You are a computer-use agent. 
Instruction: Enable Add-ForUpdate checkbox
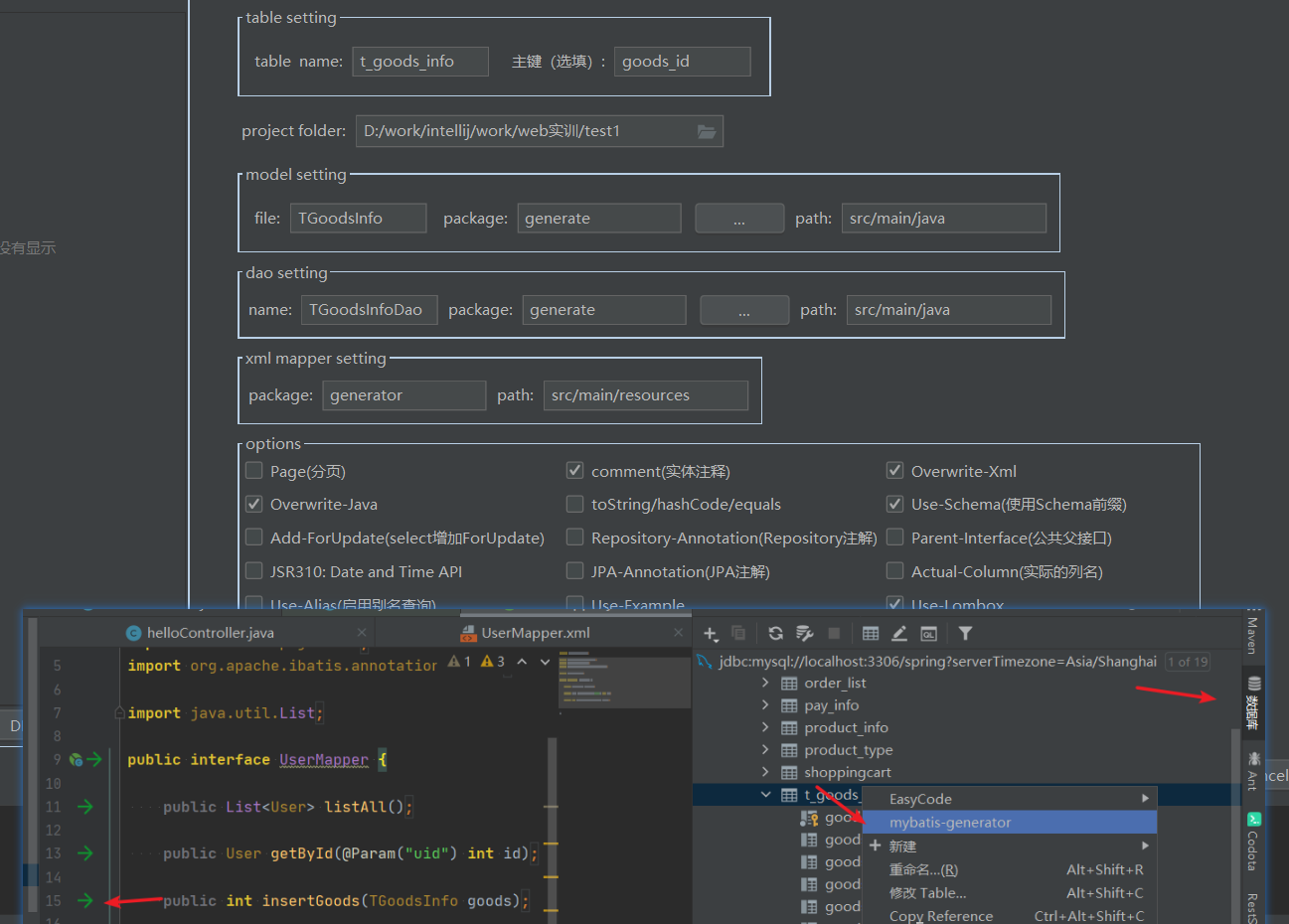(253, 537)
